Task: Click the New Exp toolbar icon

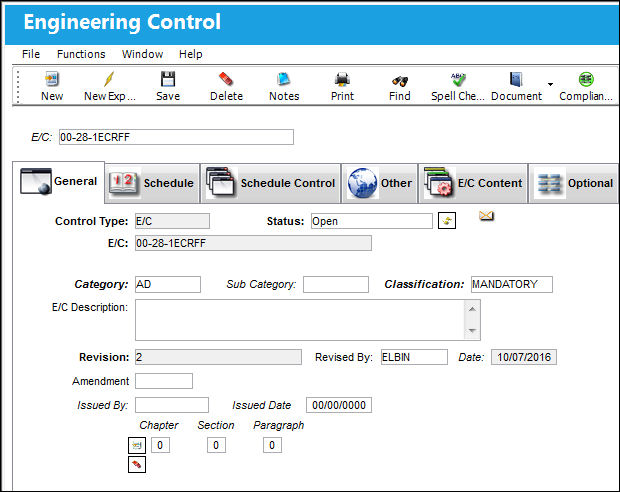Action: (x=109, y=79)
